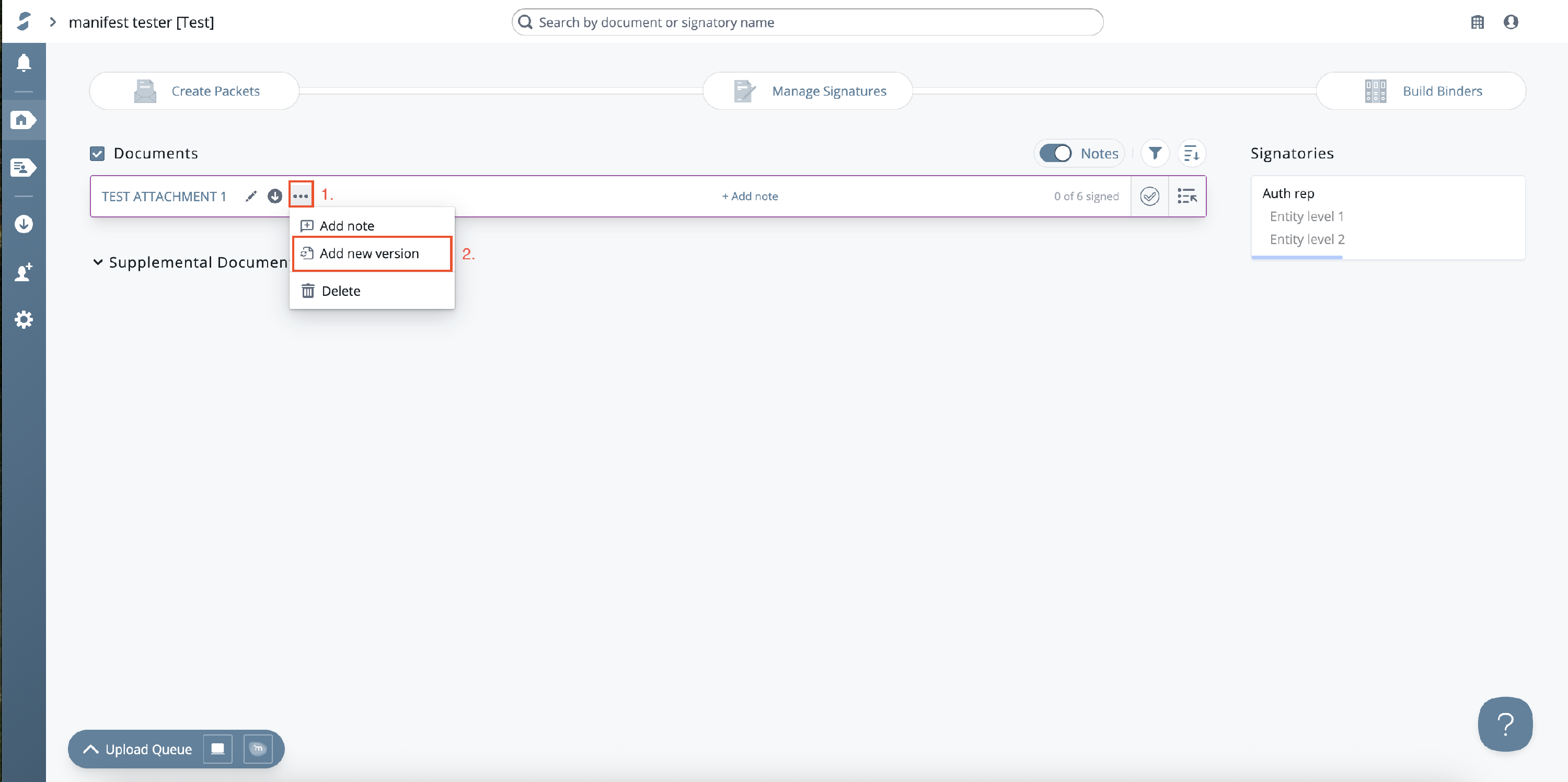
Task: Click the checkmark approval icon on document row
Action: pyautogui.click(x=1149, y=196)
